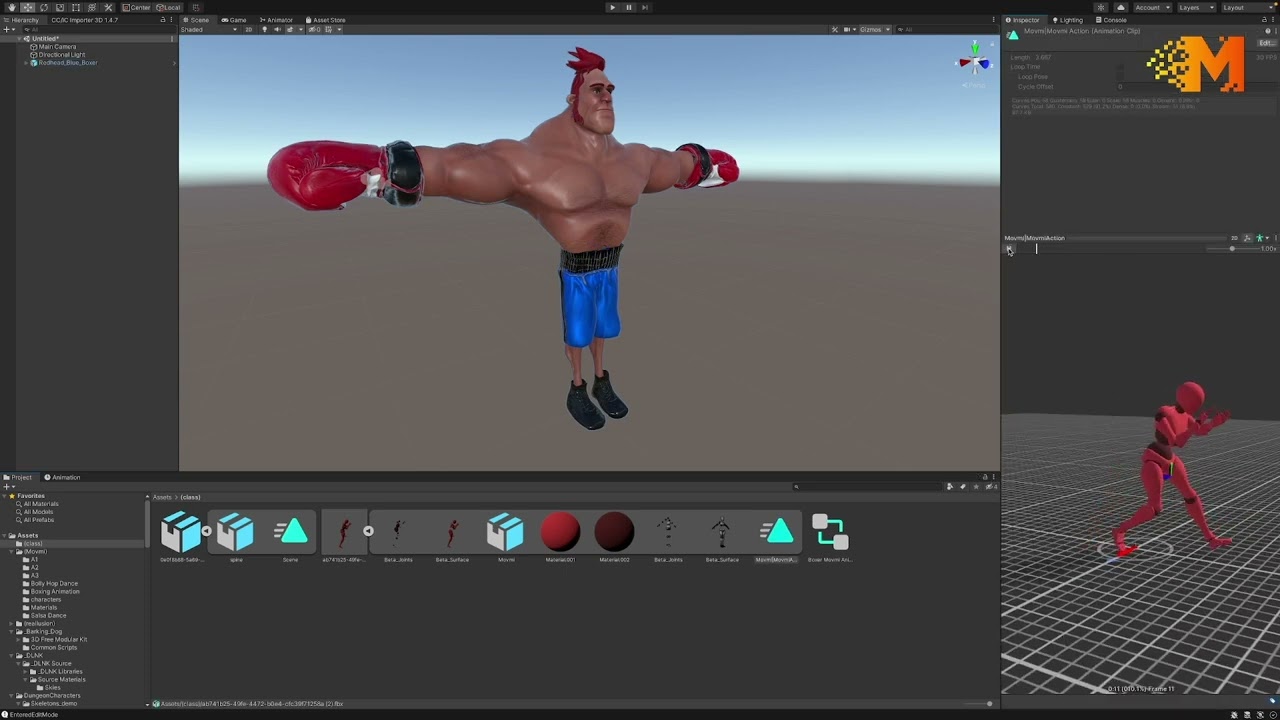Screen dimensions: 1280x720
Task: Open scene camera settings icon
Action: [x=849, y=30]
